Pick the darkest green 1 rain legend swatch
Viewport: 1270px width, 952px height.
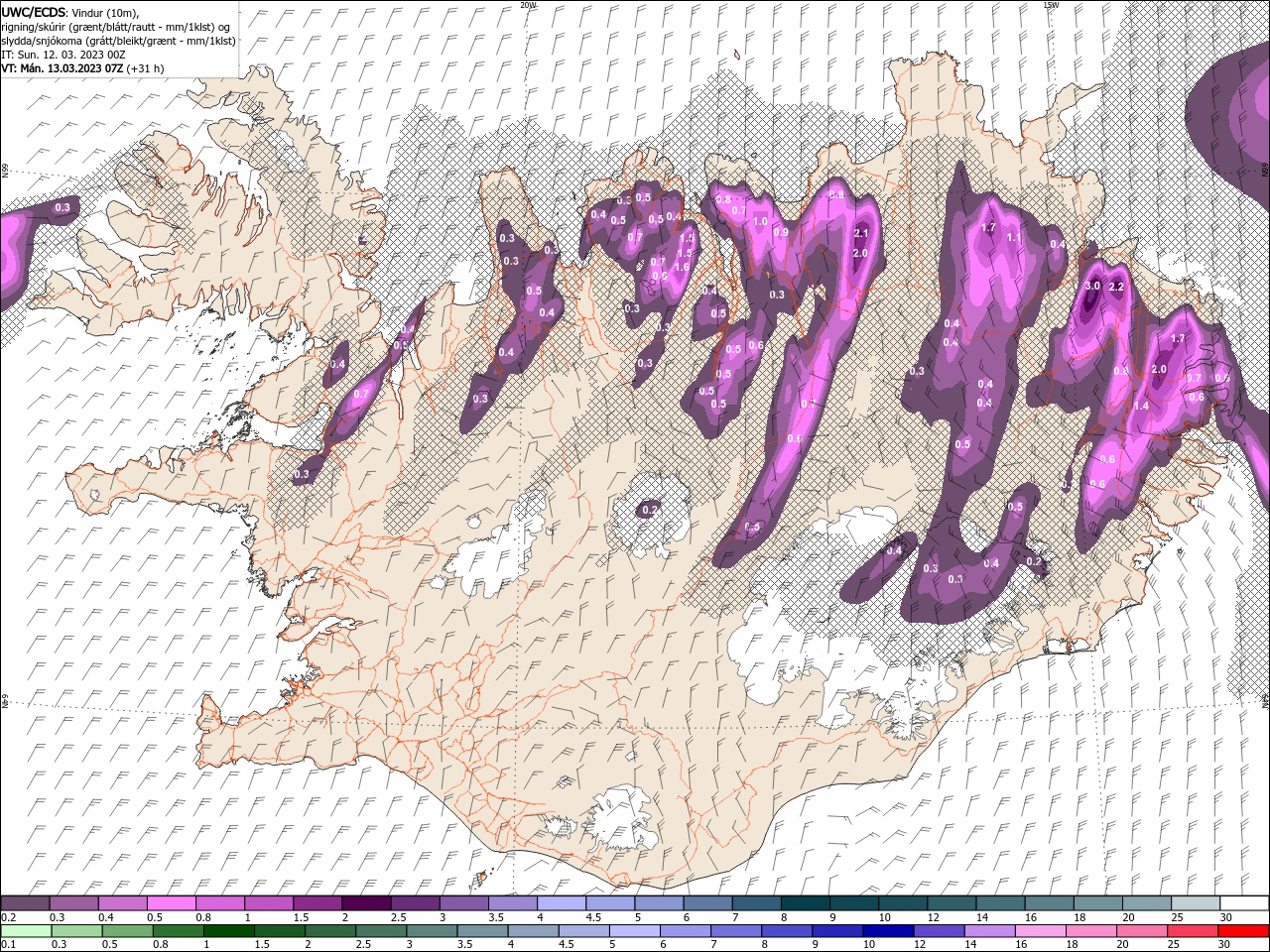coord(229,931)
